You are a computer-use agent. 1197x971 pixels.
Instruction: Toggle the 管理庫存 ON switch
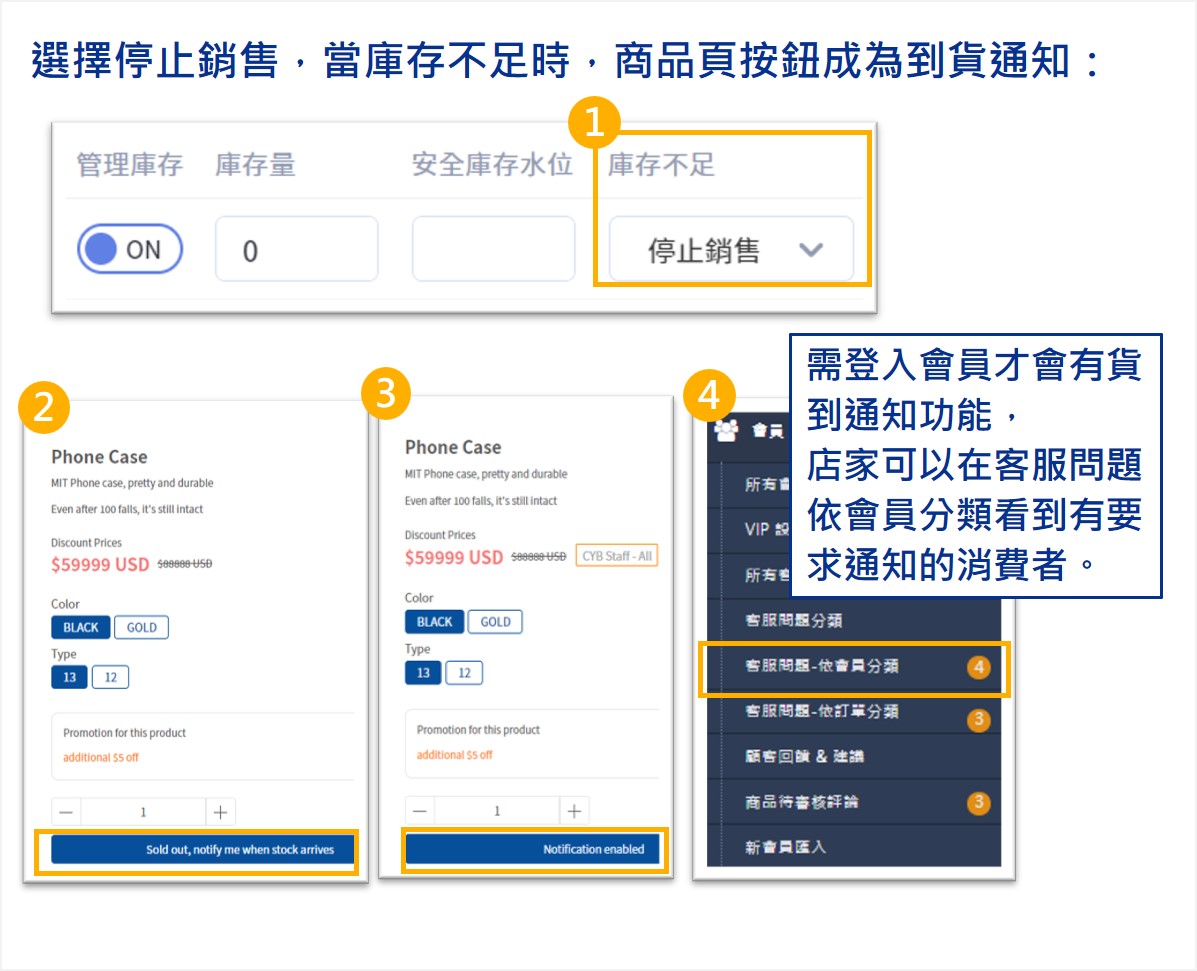[x=130, y=249]
